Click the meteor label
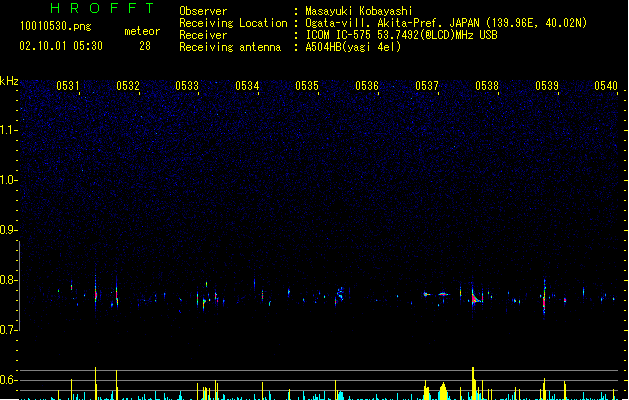Screen dimensions: 629x400 click(x=142, y=31)
